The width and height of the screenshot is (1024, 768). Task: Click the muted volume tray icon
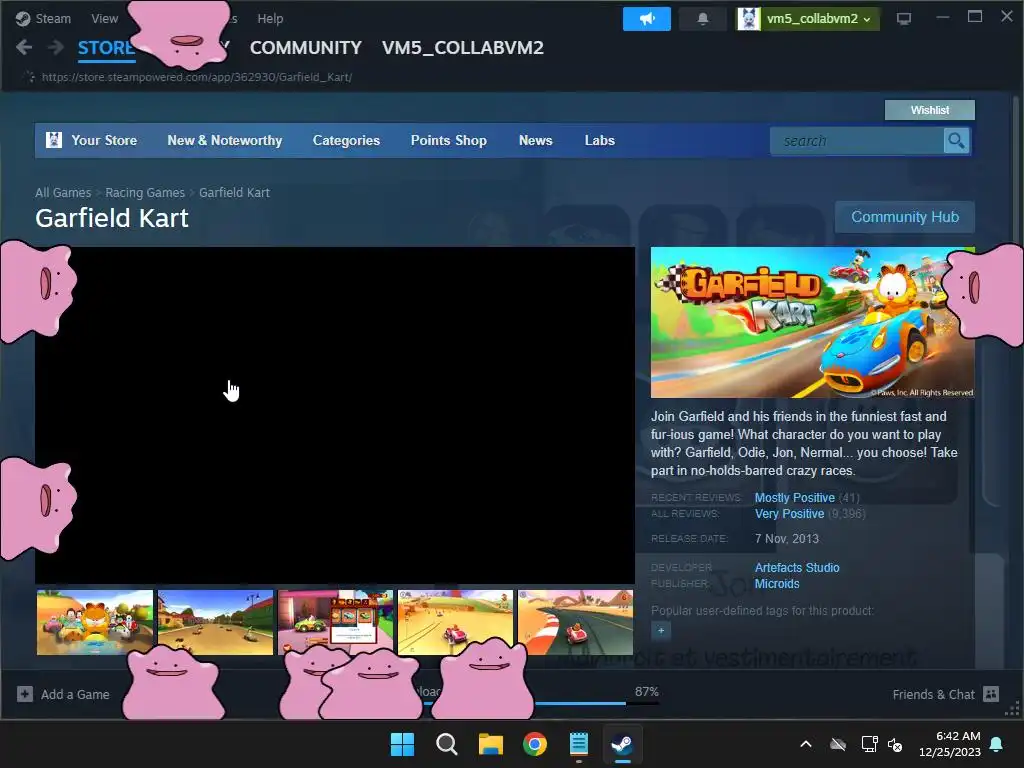[x=895, y=744]
